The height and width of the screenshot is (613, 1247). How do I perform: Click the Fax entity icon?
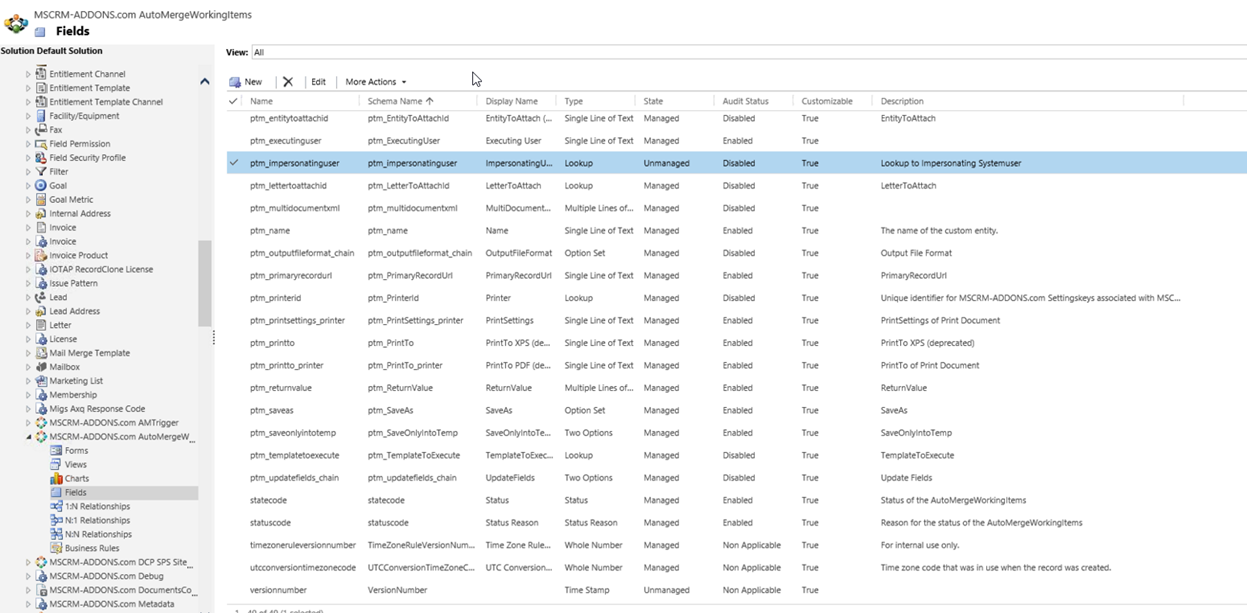41,130
